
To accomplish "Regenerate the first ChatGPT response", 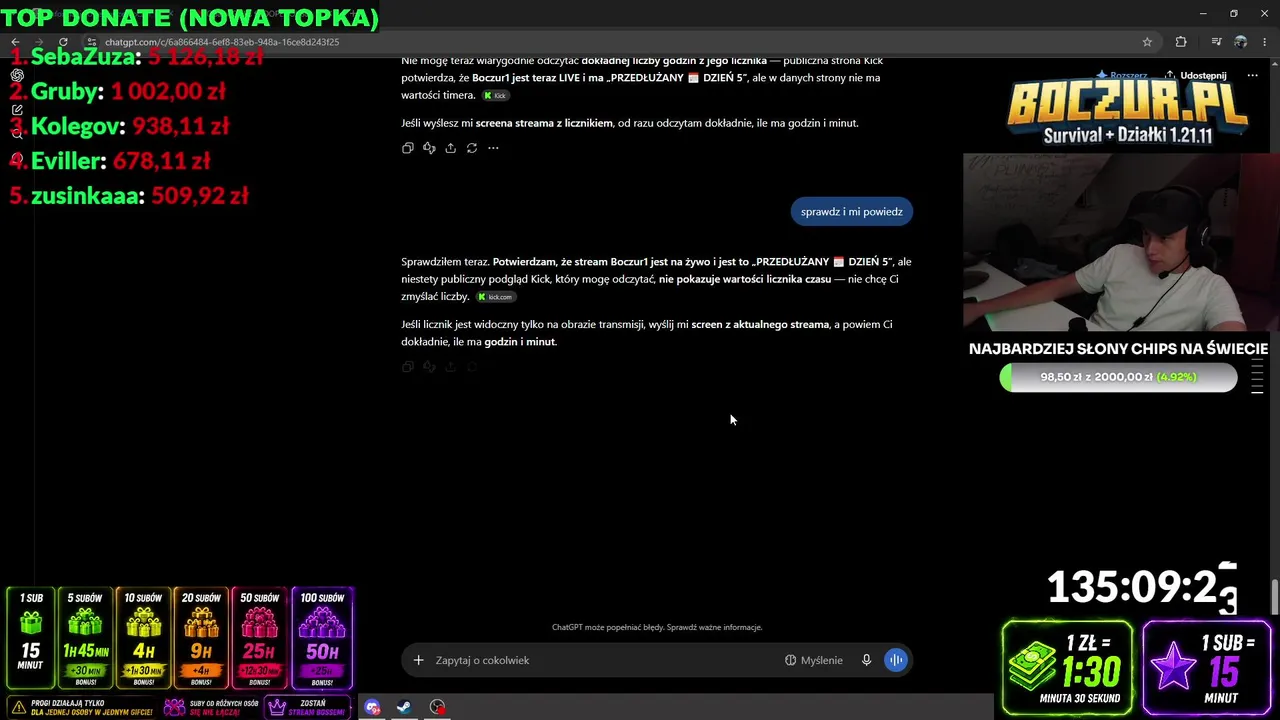I will click(x=472, y=148).
